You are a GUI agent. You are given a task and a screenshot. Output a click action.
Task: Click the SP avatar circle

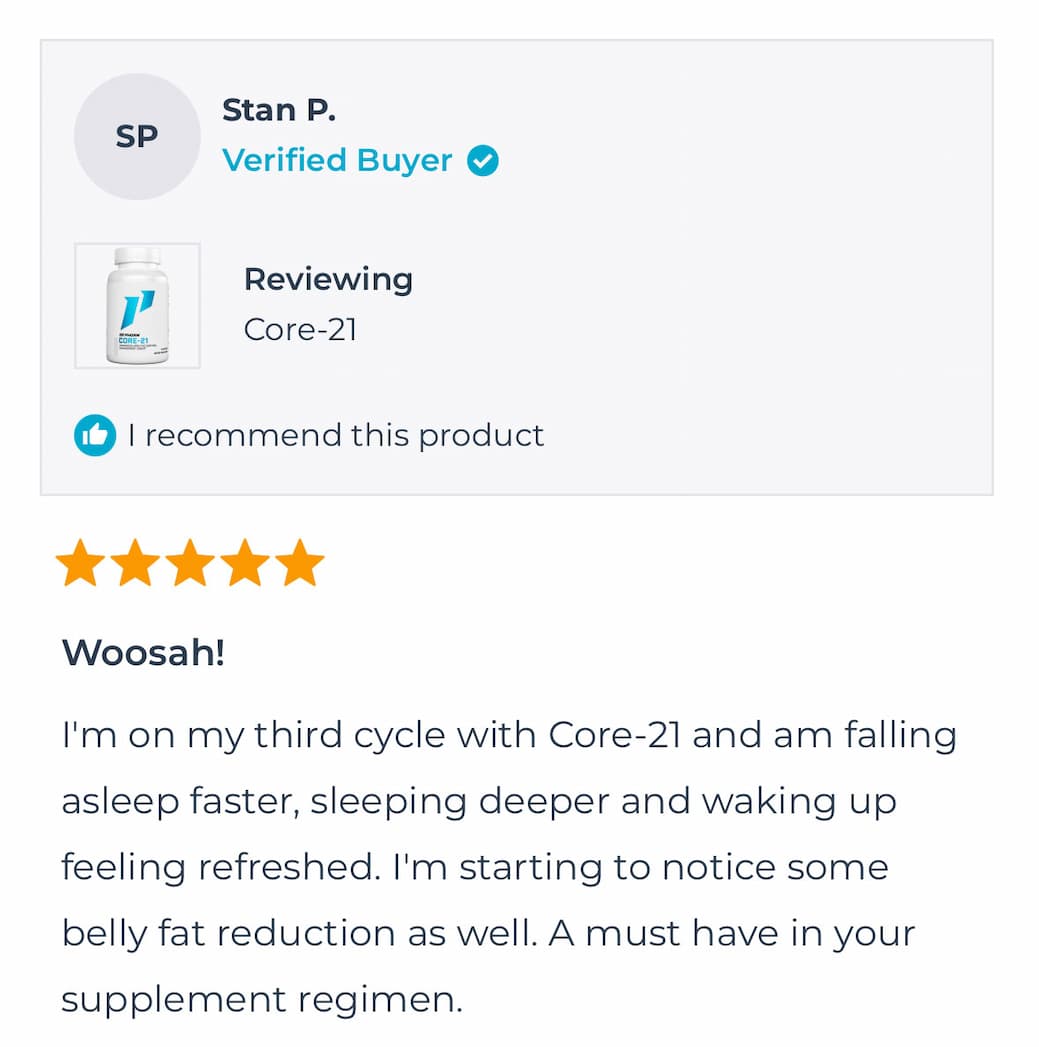[x=137, y=136]
